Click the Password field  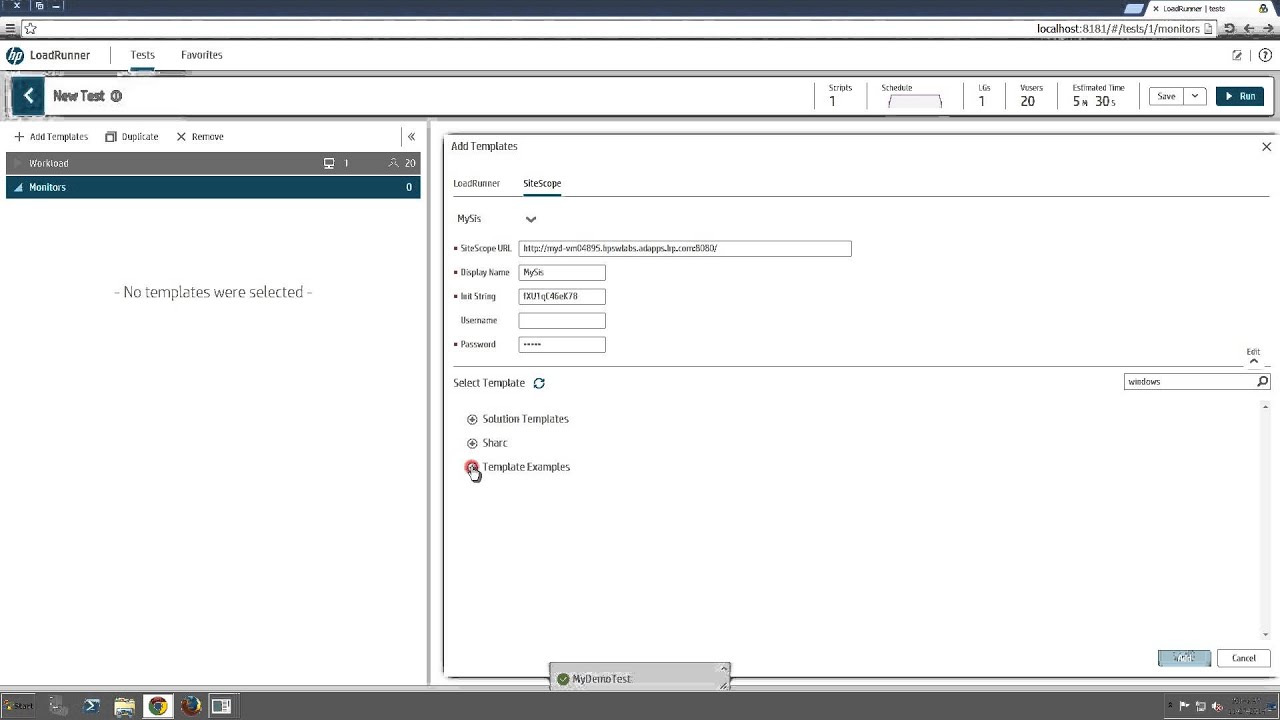click(562, 345)
